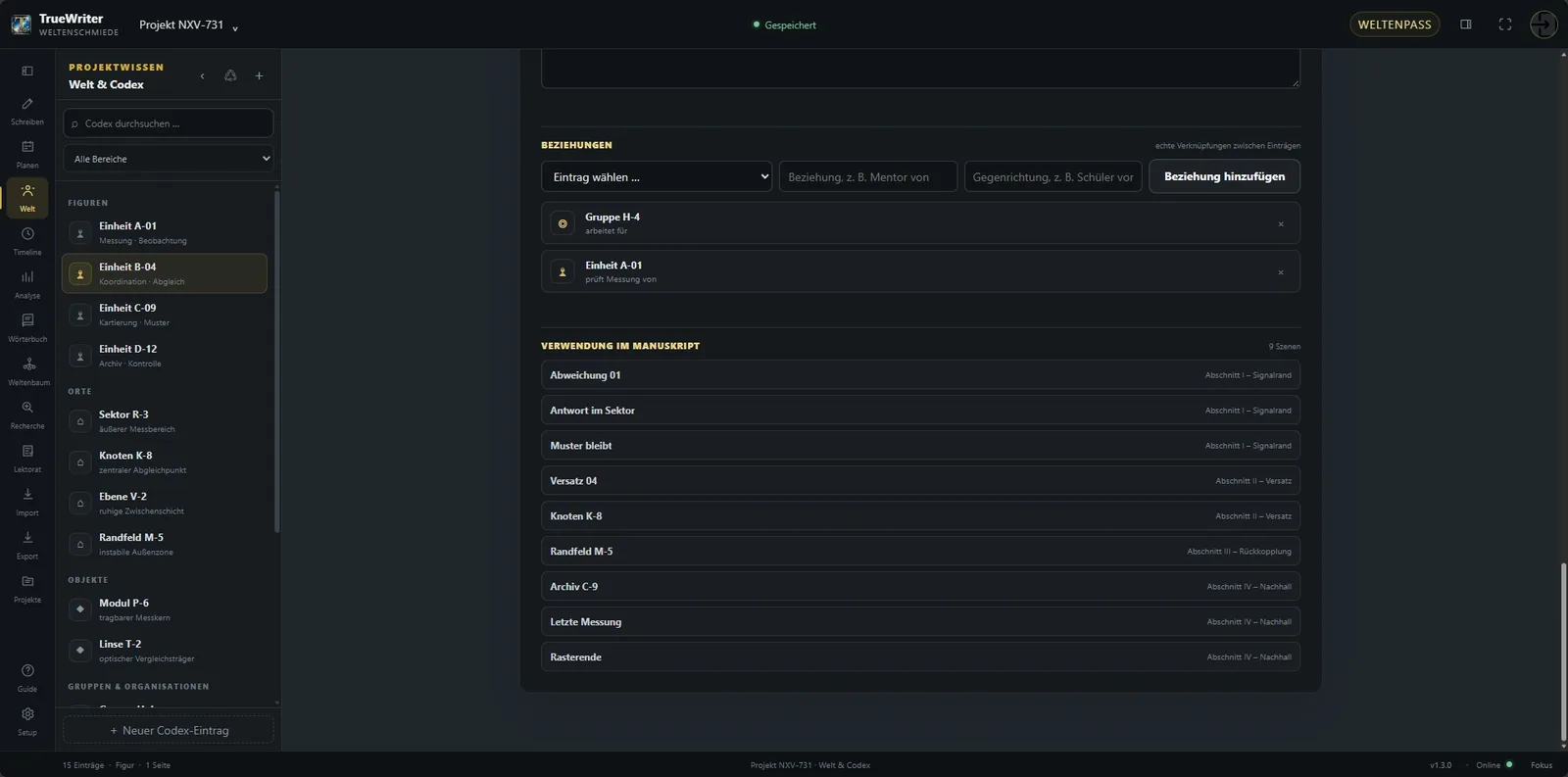This screenshot has height=777, width=1568.
Task: Open the Projekt NXV-731 dropdown
Action: pyautogui.click(x=188, y=25)
